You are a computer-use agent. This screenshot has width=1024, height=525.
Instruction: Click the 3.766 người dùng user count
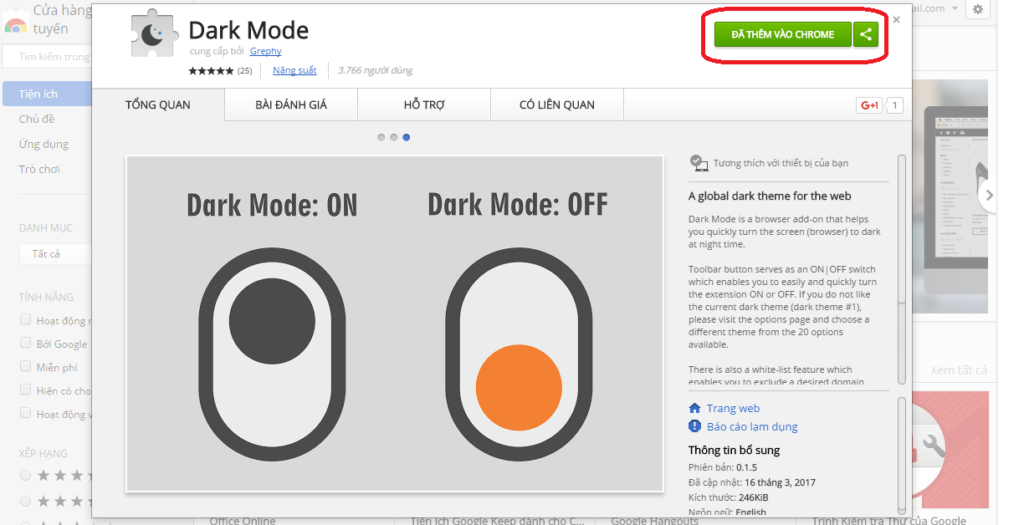pyautogui.click(x=376, y=71)
